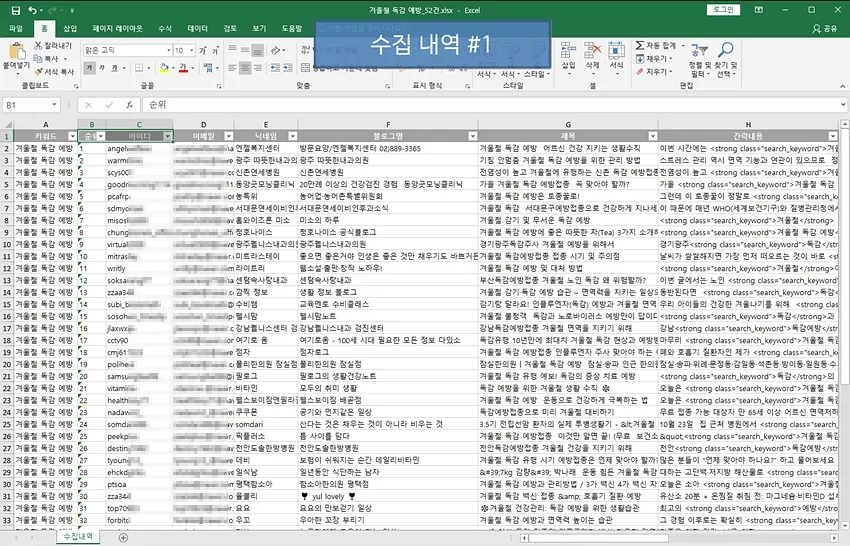Add a new sheet with the plus icon
Viewport: 850px width, 546px height.
pyautogui.click(x=124, y=538)
